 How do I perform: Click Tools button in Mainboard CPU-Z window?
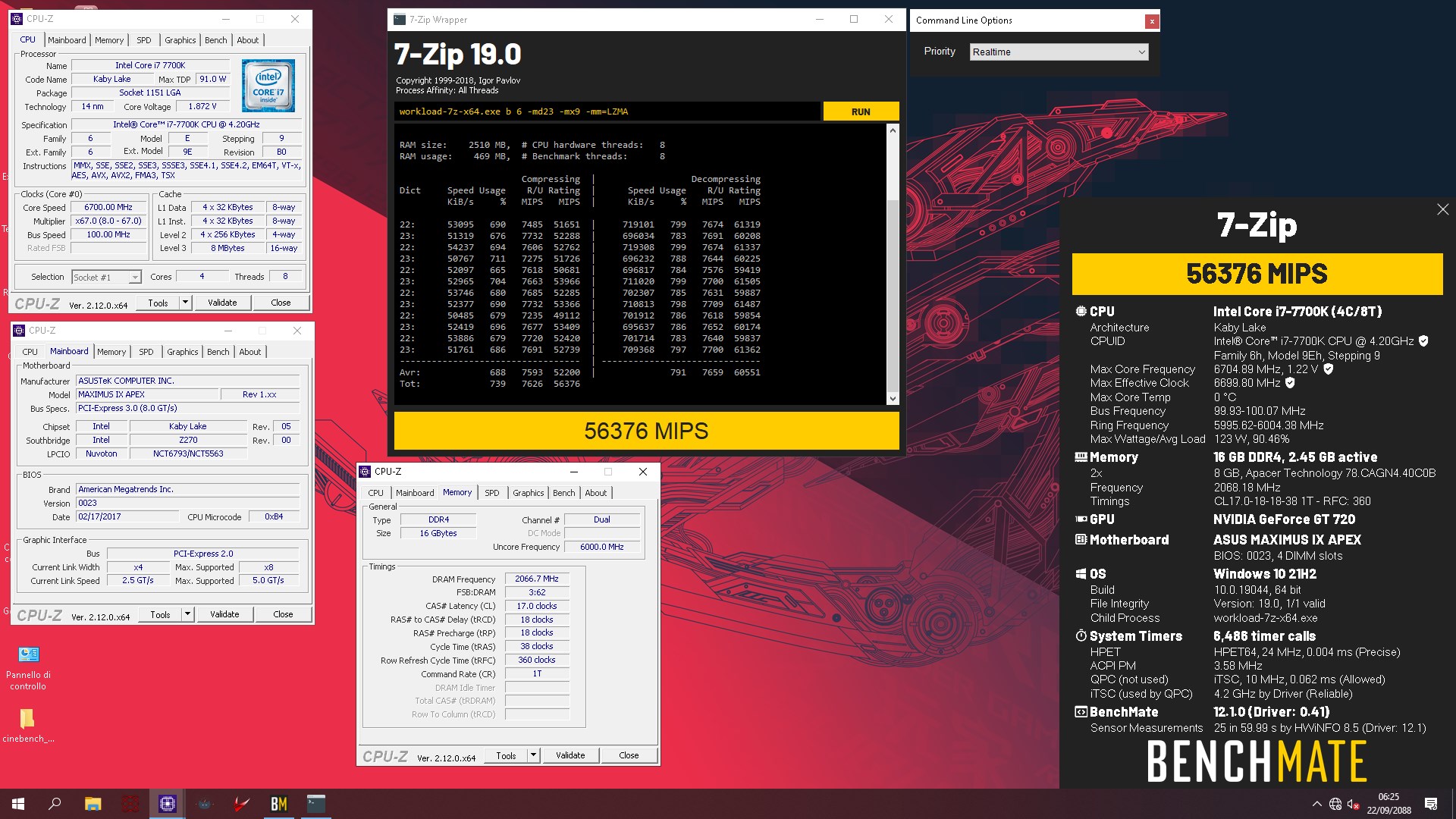point(160,614)
